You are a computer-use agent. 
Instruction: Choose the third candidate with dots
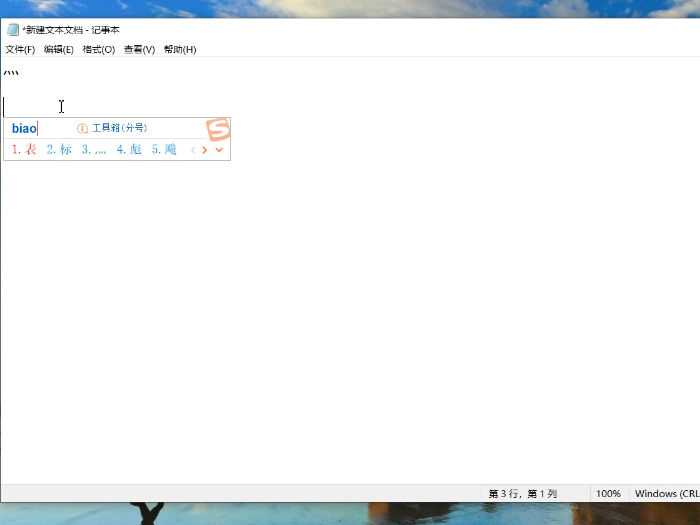94,150
